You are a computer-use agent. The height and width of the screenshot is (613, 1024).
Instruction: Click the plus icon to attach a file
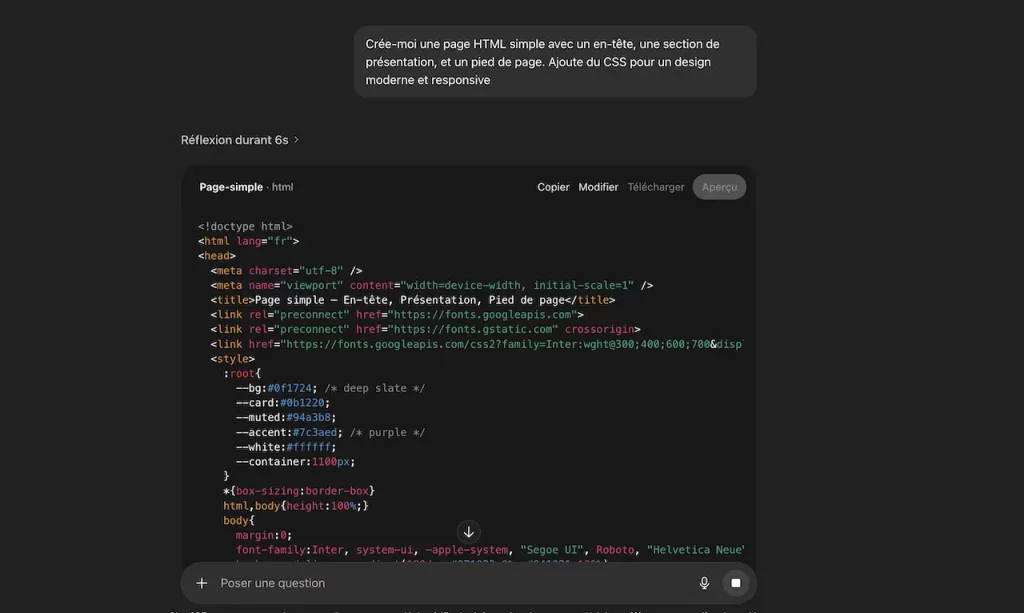tap(201, 583)
